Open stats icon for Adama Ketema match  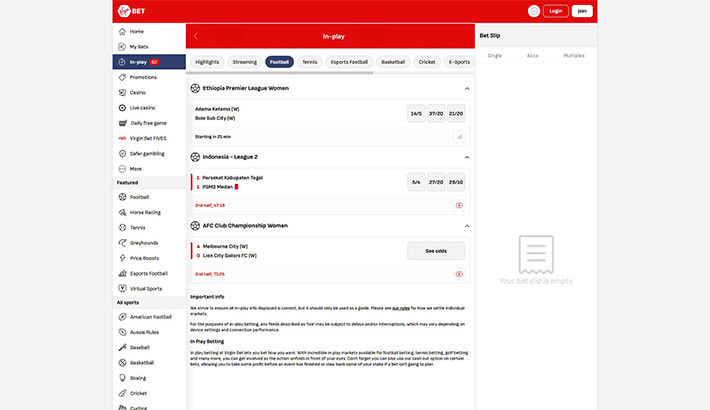pyautogui.click(x=459, y=136)
